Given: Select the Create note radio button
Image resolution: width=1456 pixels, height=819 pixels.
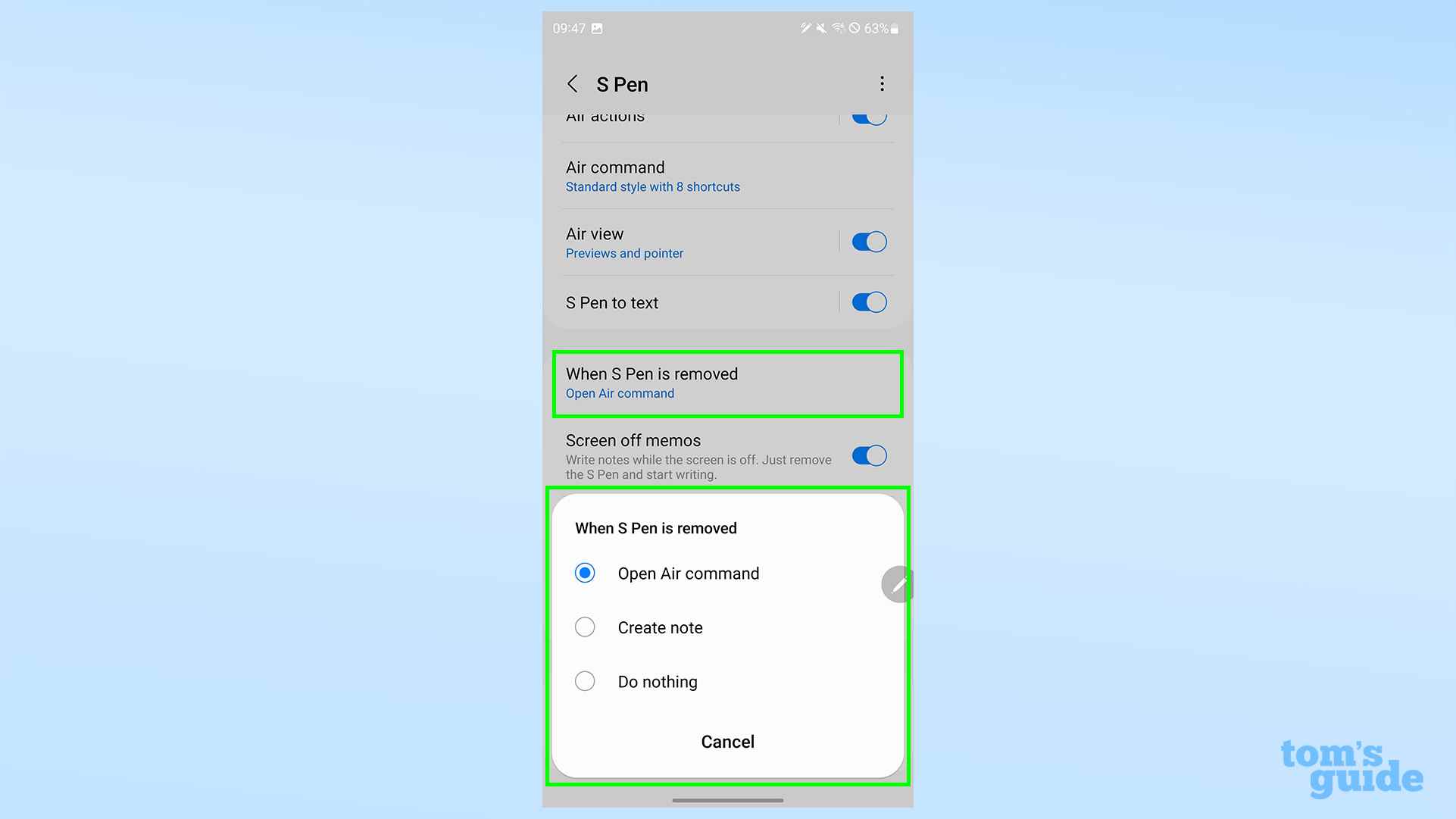Looking at the screenshot, I should coord(584,627).
